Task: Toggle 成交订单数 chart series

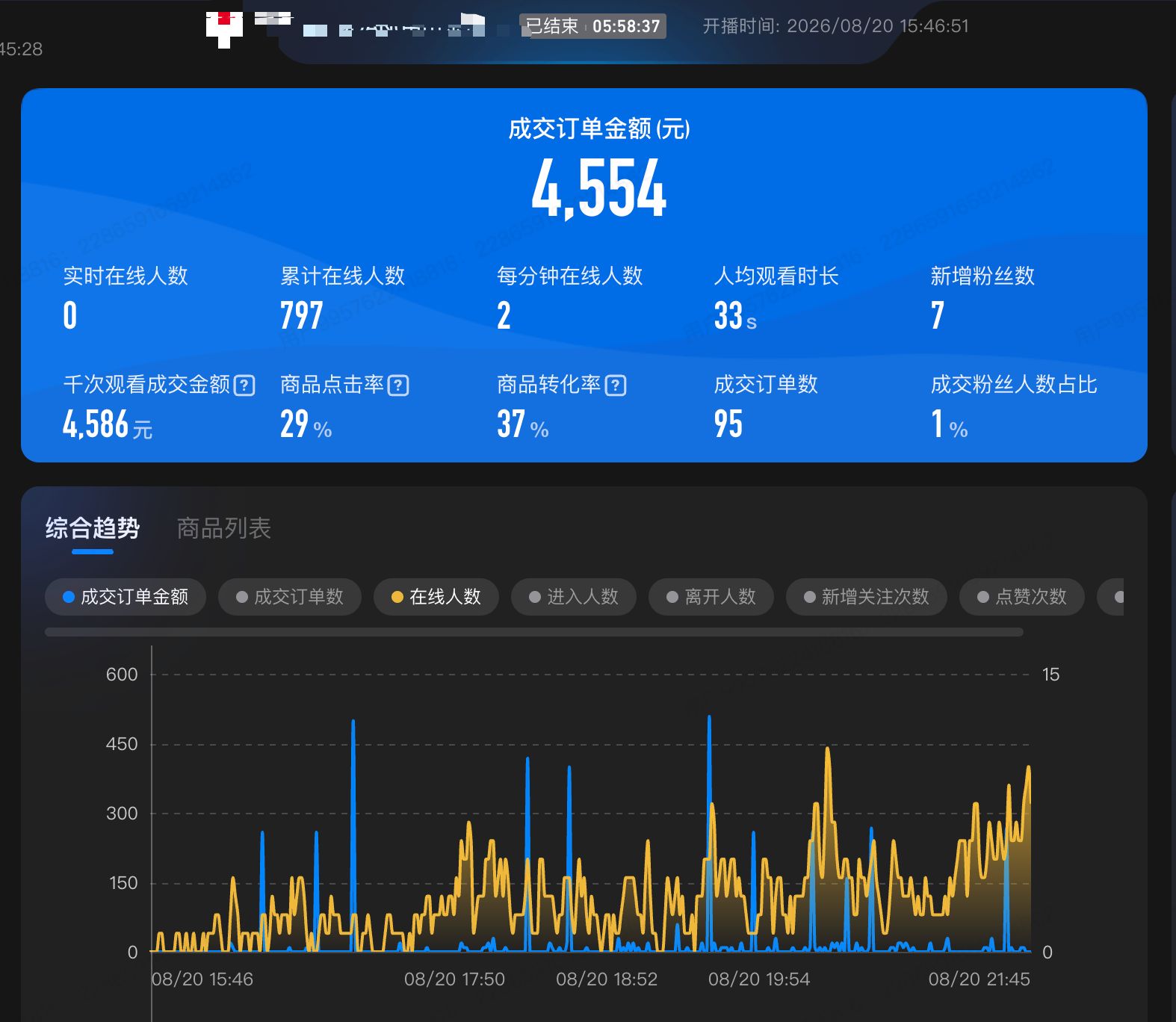Action: coord(290,597)
